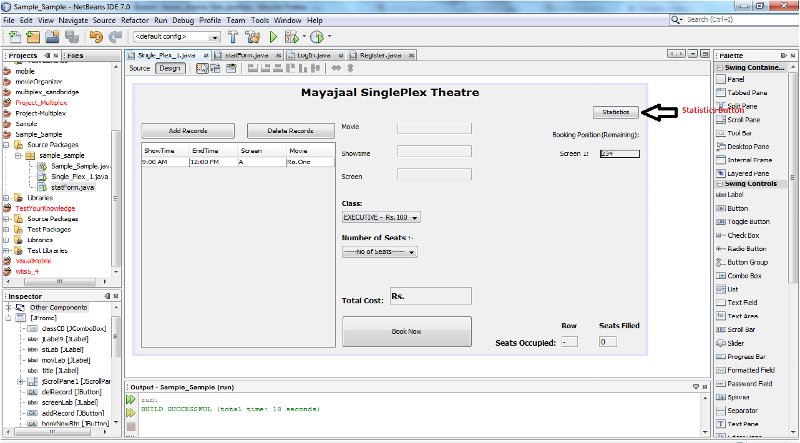
Task: Select Slider component in Palette
Action: click(x=736, y=343)
